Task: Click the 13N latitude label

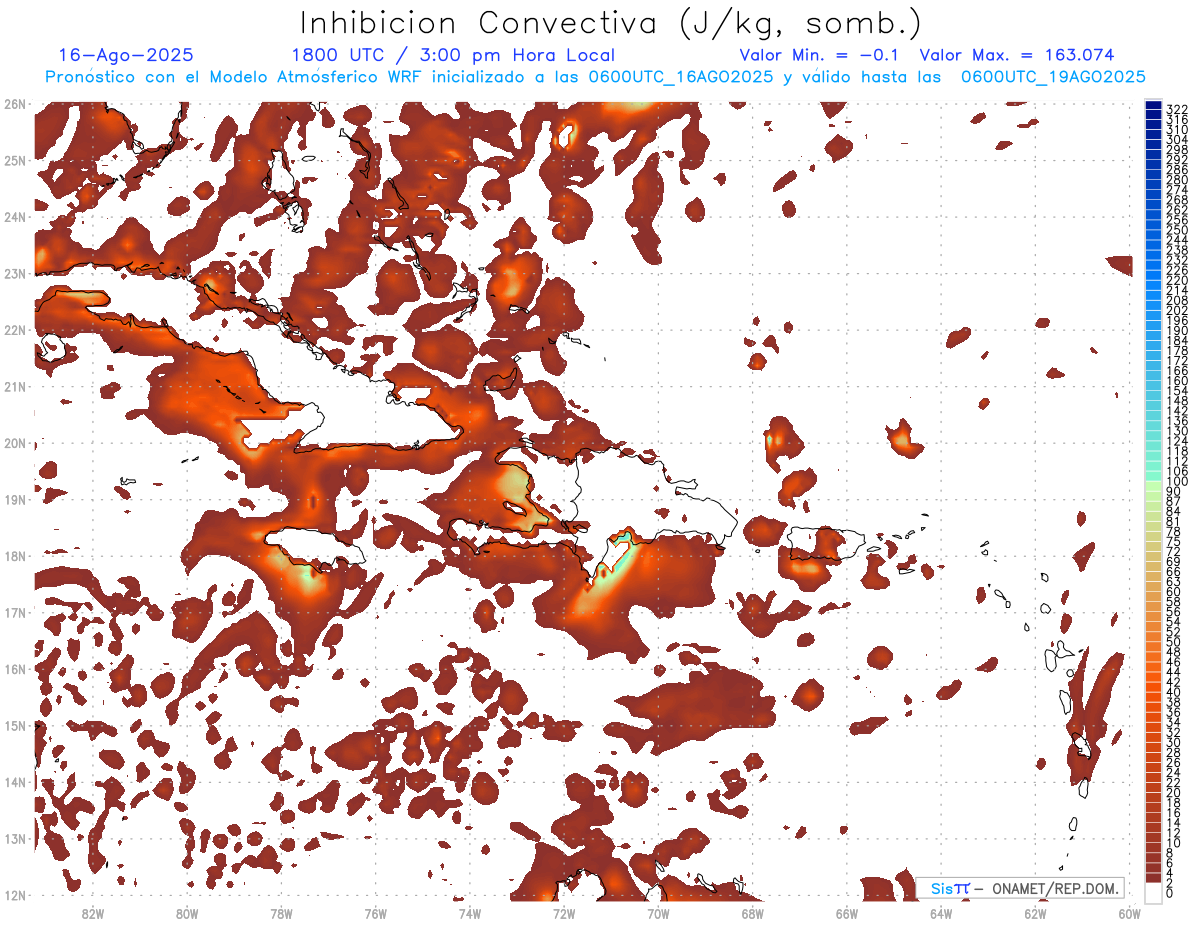Action: [x=15, y=838]
